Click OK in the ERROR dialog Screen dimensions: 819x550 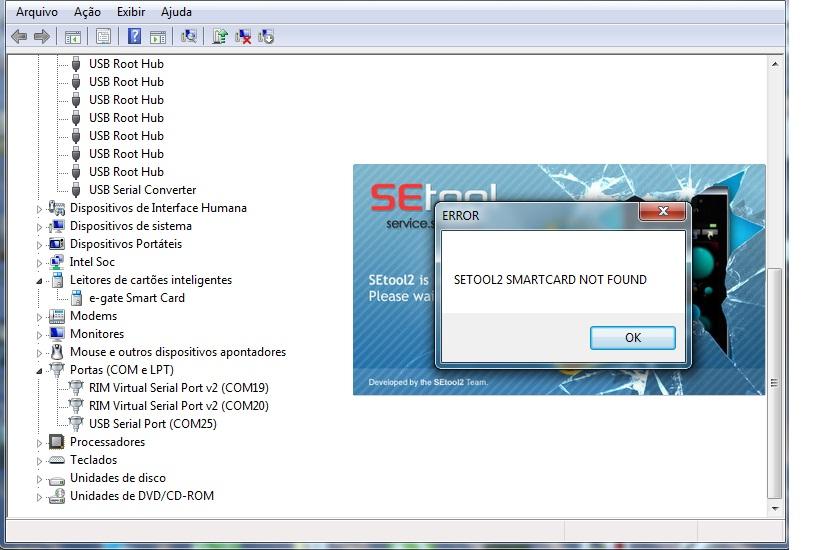633,337
